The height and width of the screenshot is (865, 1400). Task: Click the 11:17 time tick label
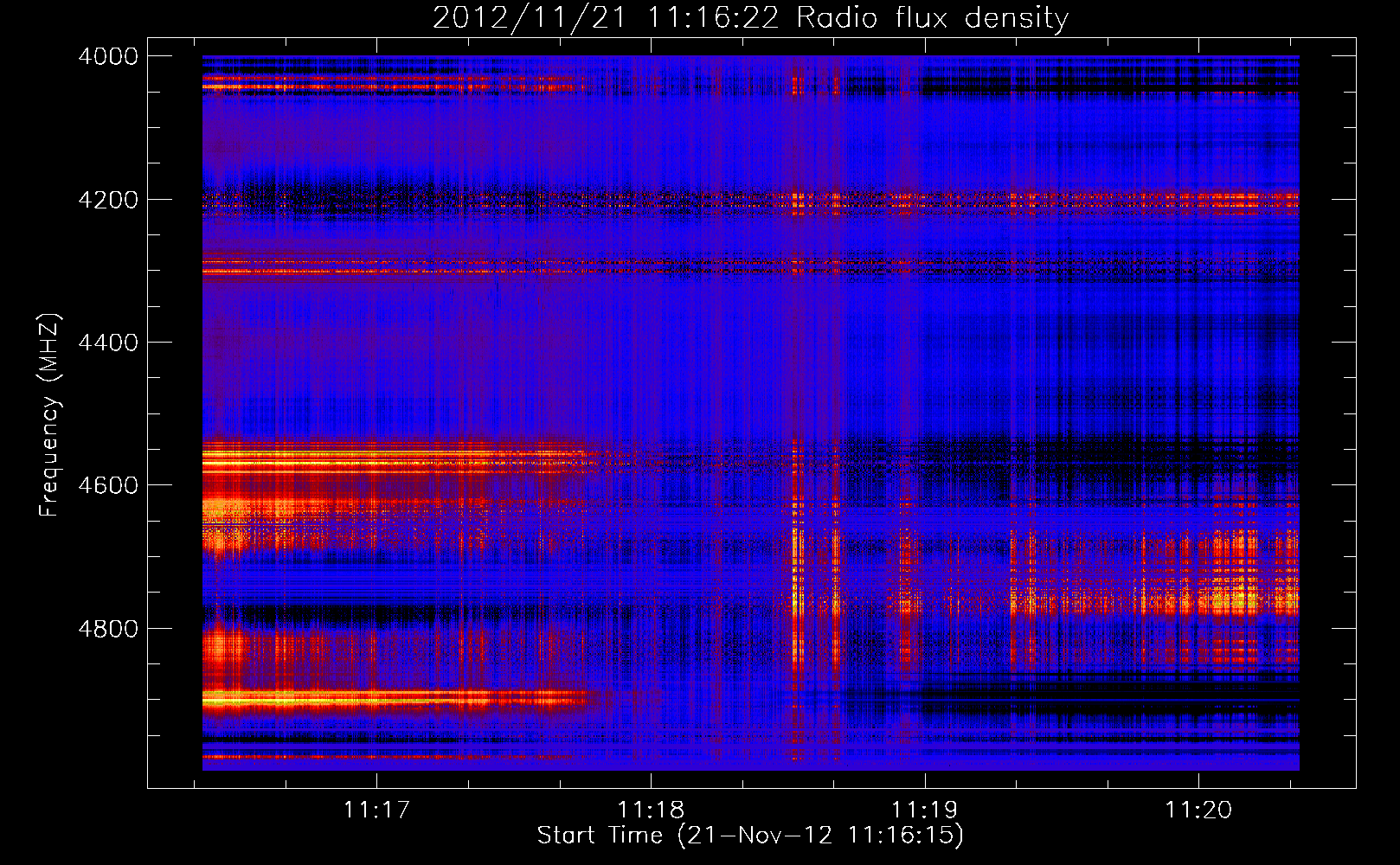(376, 810)
